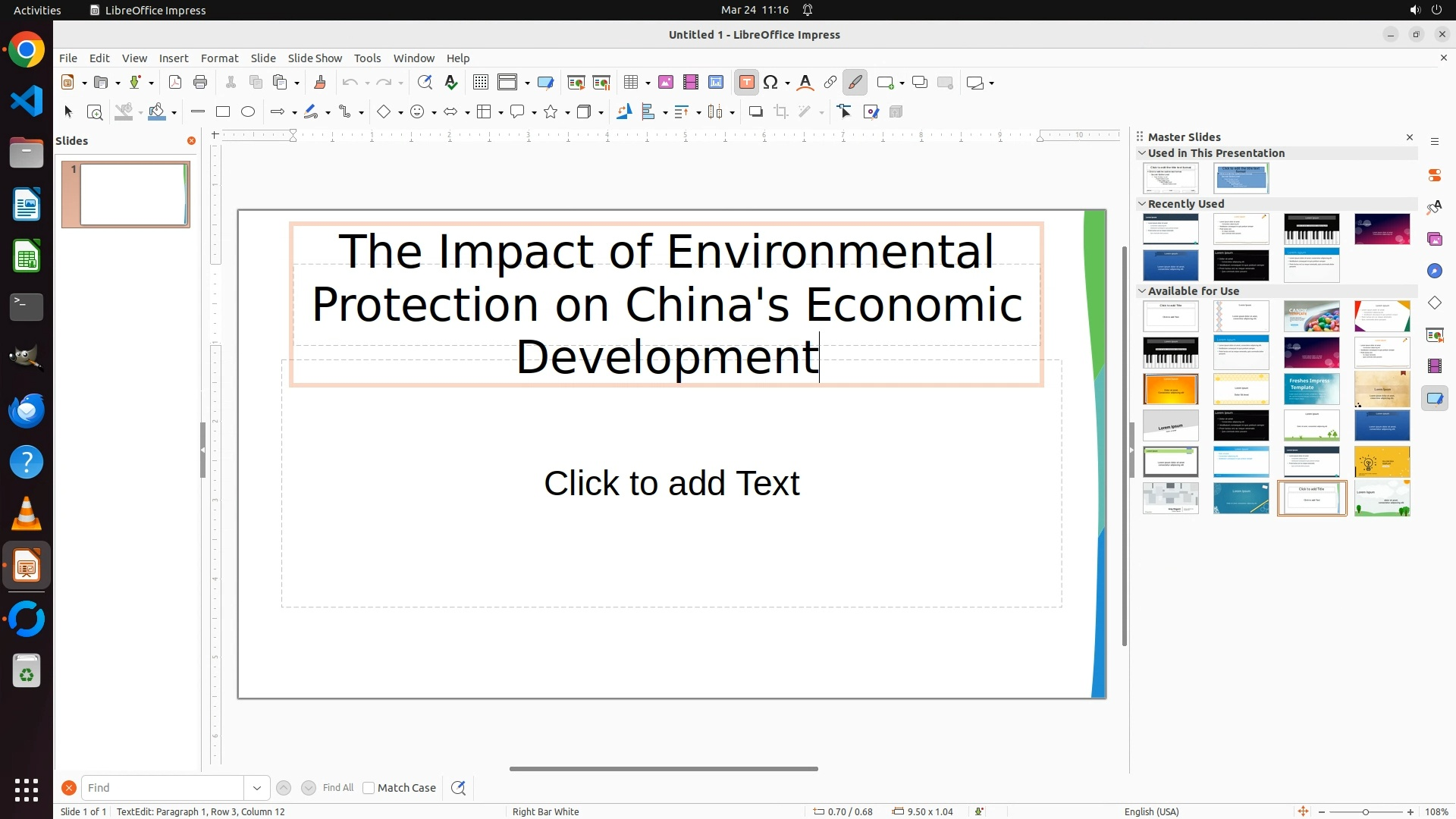Toggle the Display Grid icon
This screenshot has width=1456, height=819.
[x=480, y=83]
